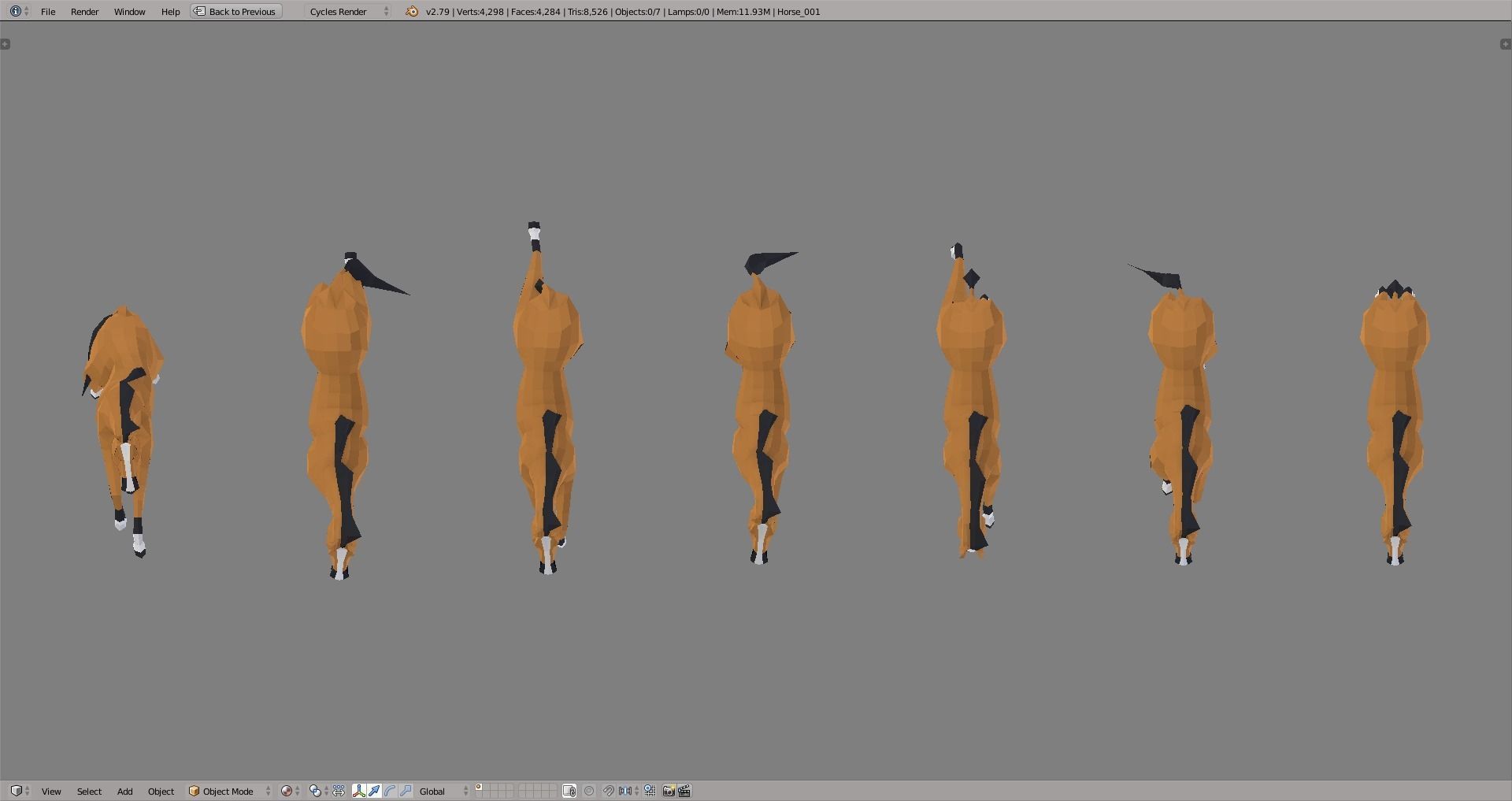Select the translate manipulator arrow
1512x801 pixels.
[374, 792]
